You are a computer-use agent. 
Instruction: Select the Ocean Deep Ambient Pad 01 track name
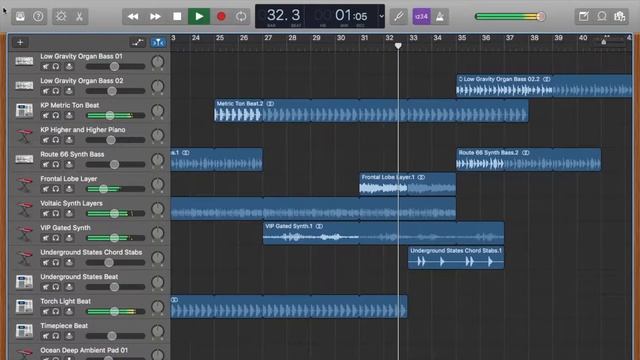coord(84,350)
